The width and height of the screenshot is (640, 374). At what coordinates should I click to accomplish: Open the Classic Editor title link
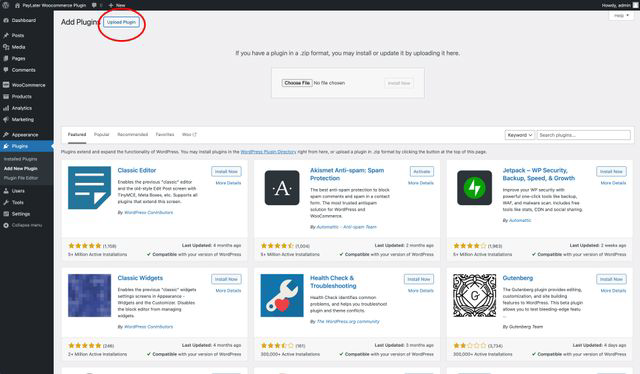click(137, 170)
